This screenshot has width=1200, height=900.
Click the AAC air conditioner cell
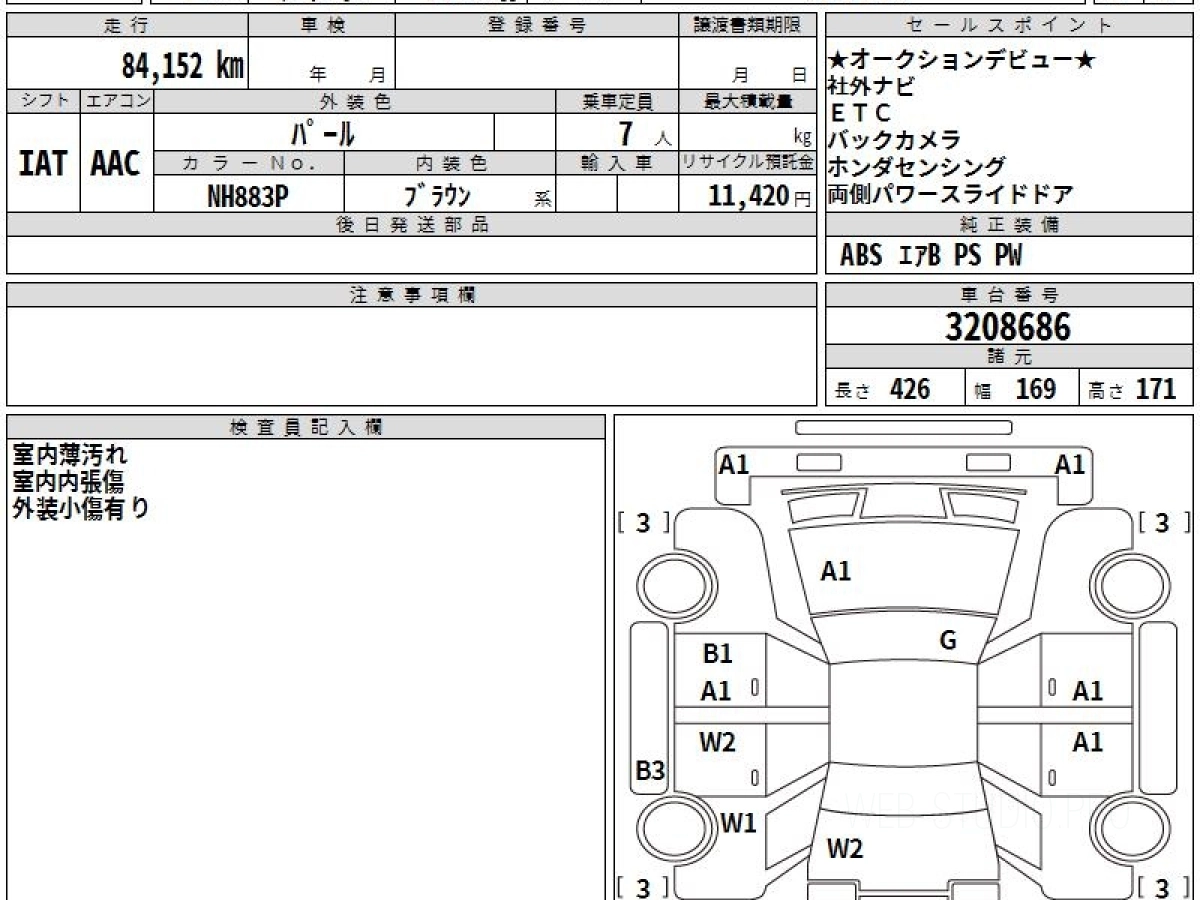pos(116,164)
